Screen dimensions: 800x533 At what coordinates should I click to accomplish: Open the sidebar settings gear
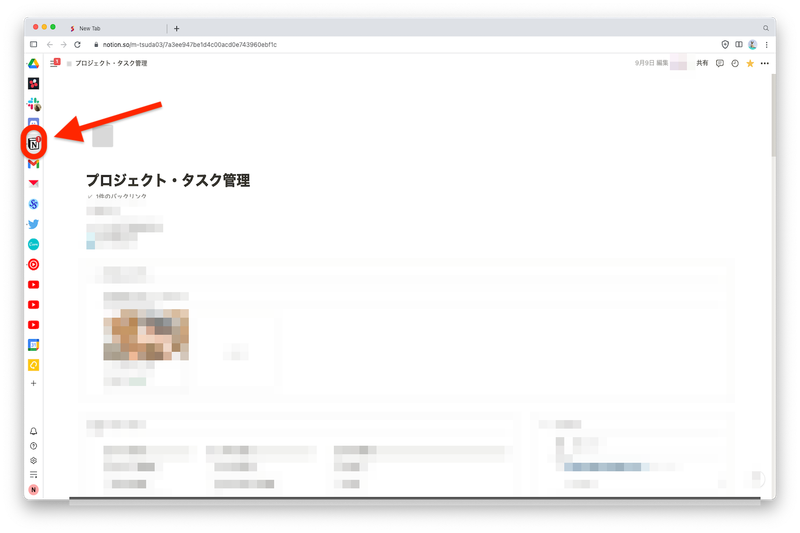34,460
